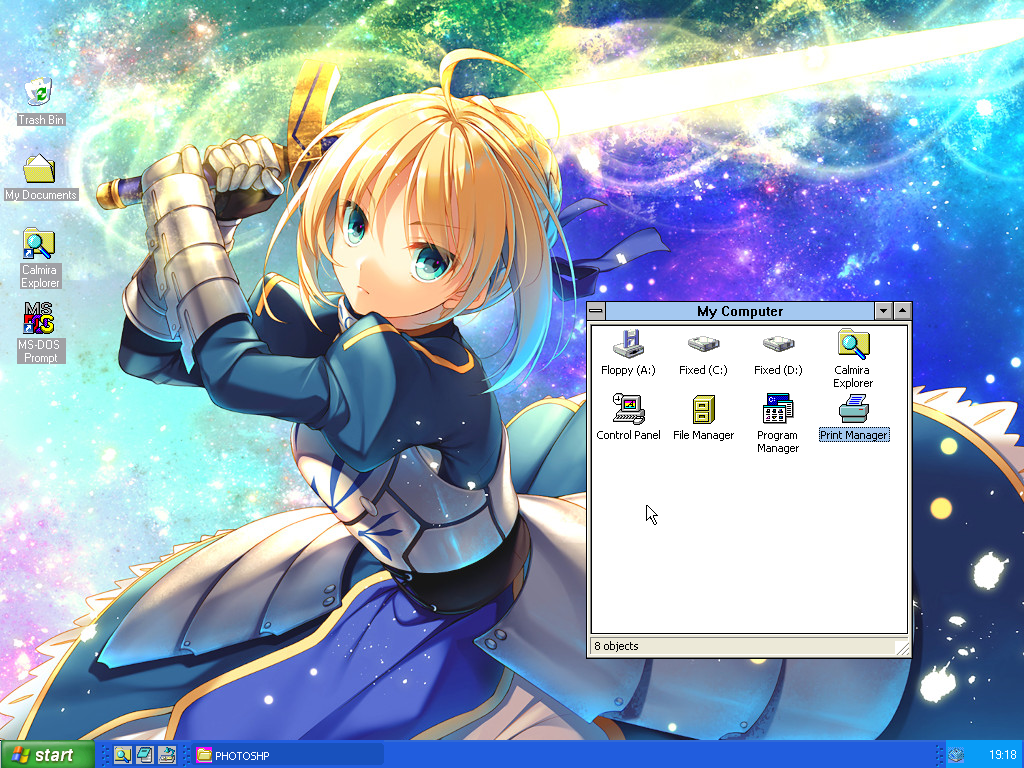This screenshot has width=1024, height=768.
Task: Click the Trash Bin desktop icon
Action: pos(41,92)
